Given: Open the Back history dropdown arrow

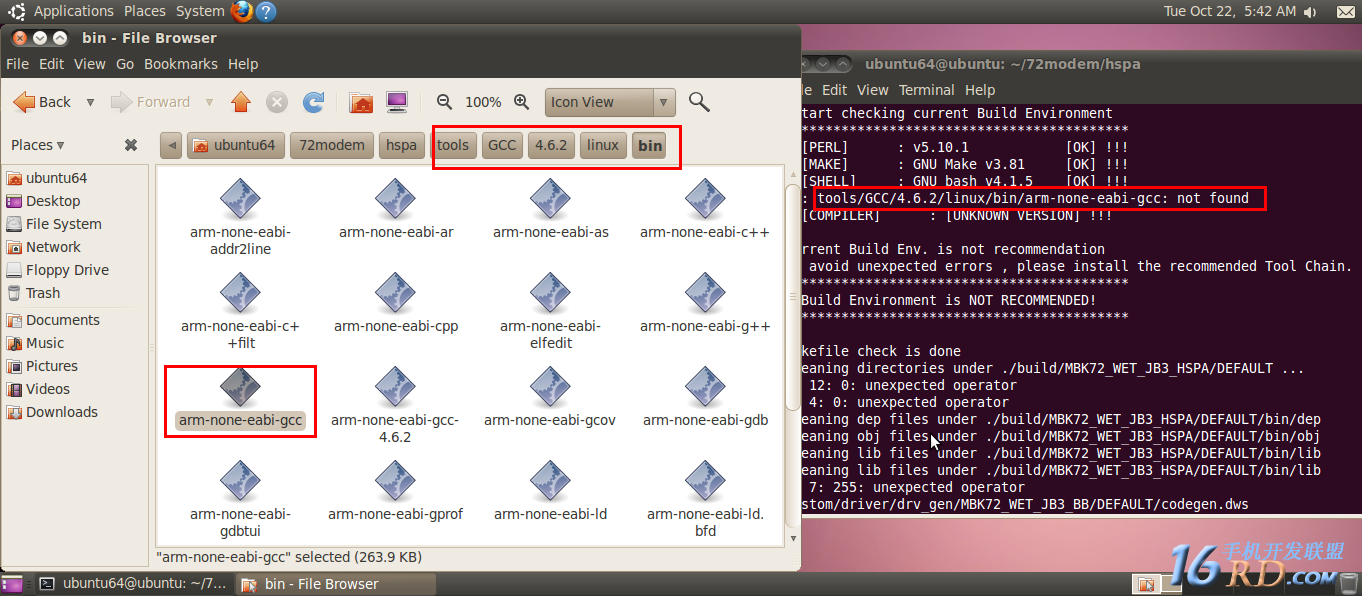Looking at the screenshot, I should 90,102.
